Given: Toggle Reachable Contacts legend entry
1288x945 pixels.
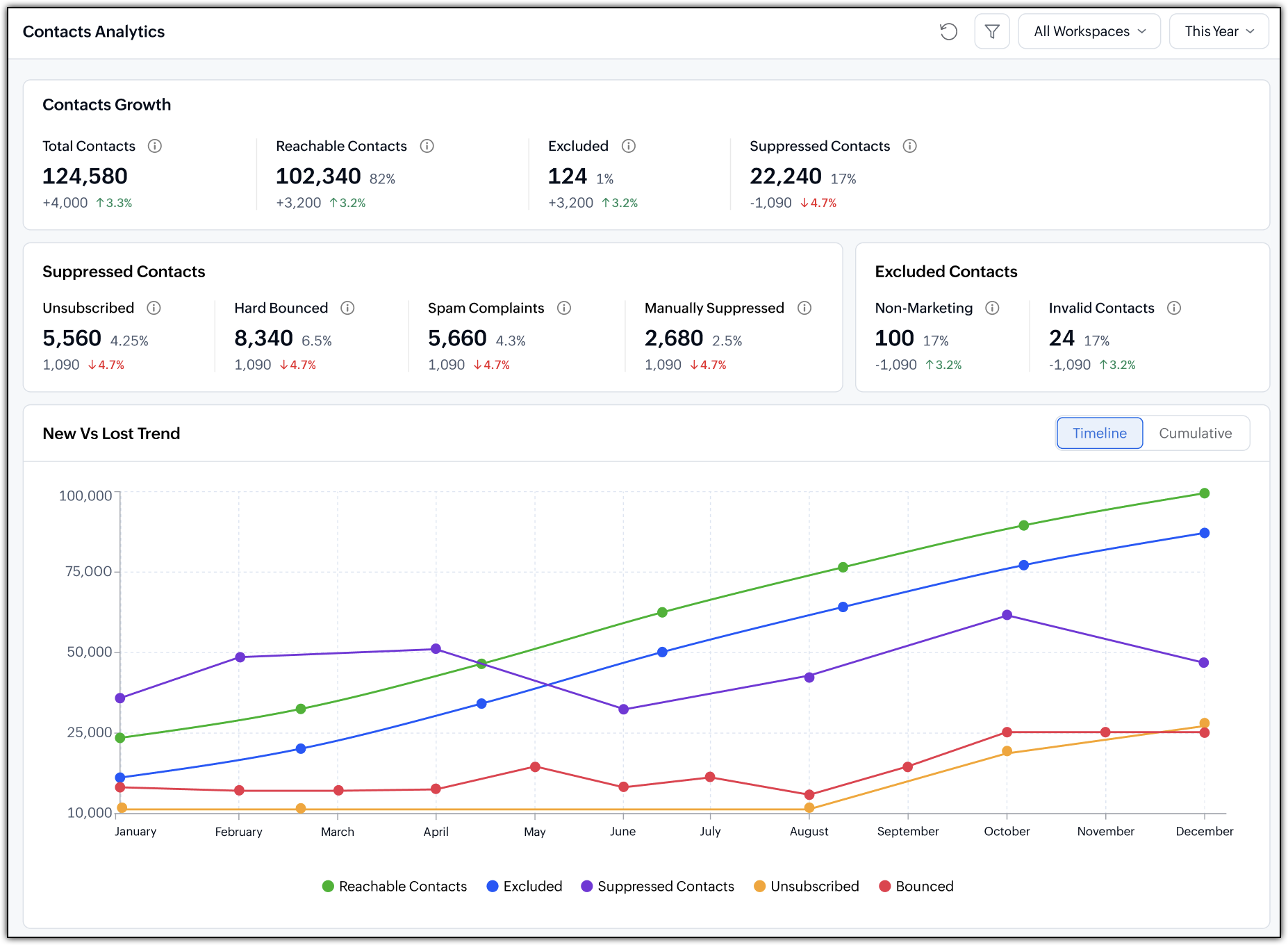Looking at the screenshot, I should 395,886.
